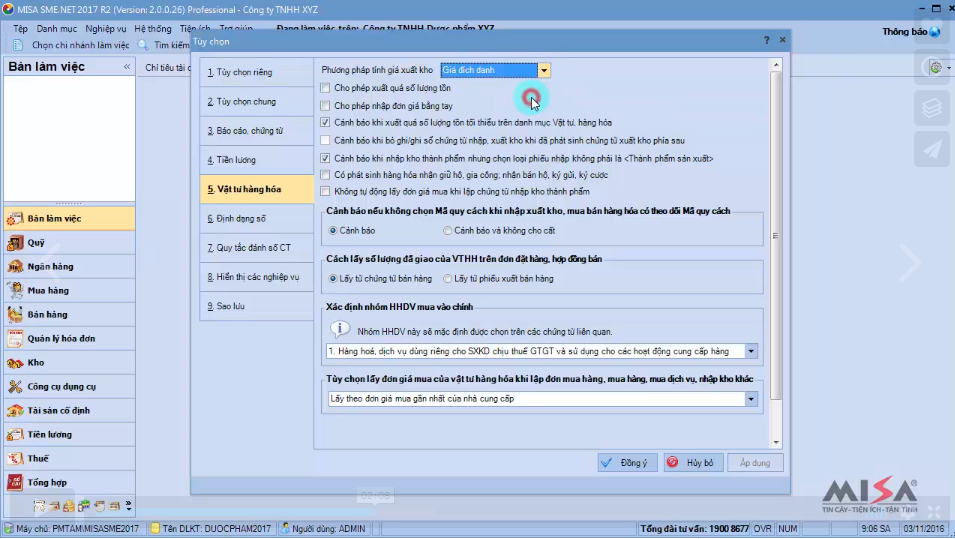Open the Công cụ dụng cụ icon

pos(15,387)
